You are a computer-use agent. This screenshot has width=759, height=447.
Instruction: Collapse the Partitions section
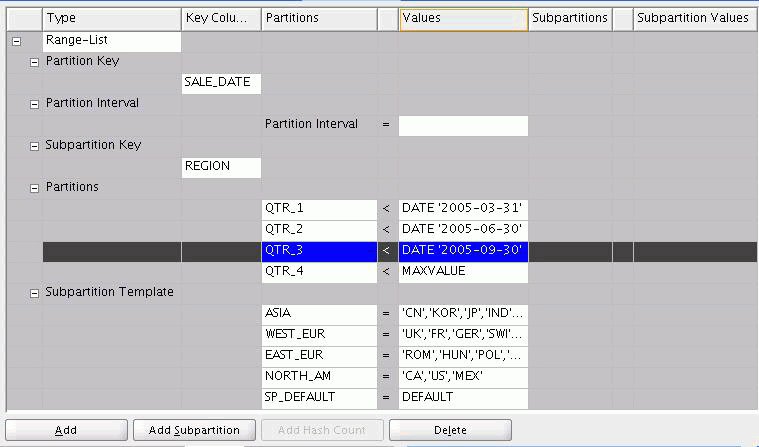[x=35, y=188]
